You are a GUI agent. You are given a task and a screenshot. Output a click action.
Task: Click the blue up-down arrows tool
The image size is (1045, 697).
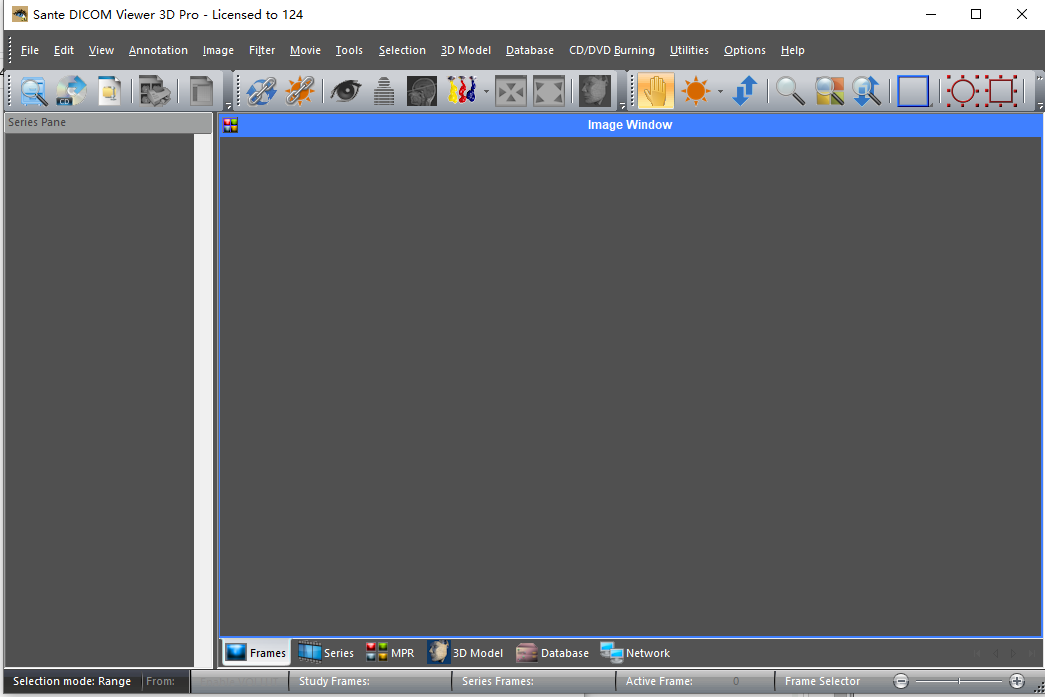click(744, 92)
